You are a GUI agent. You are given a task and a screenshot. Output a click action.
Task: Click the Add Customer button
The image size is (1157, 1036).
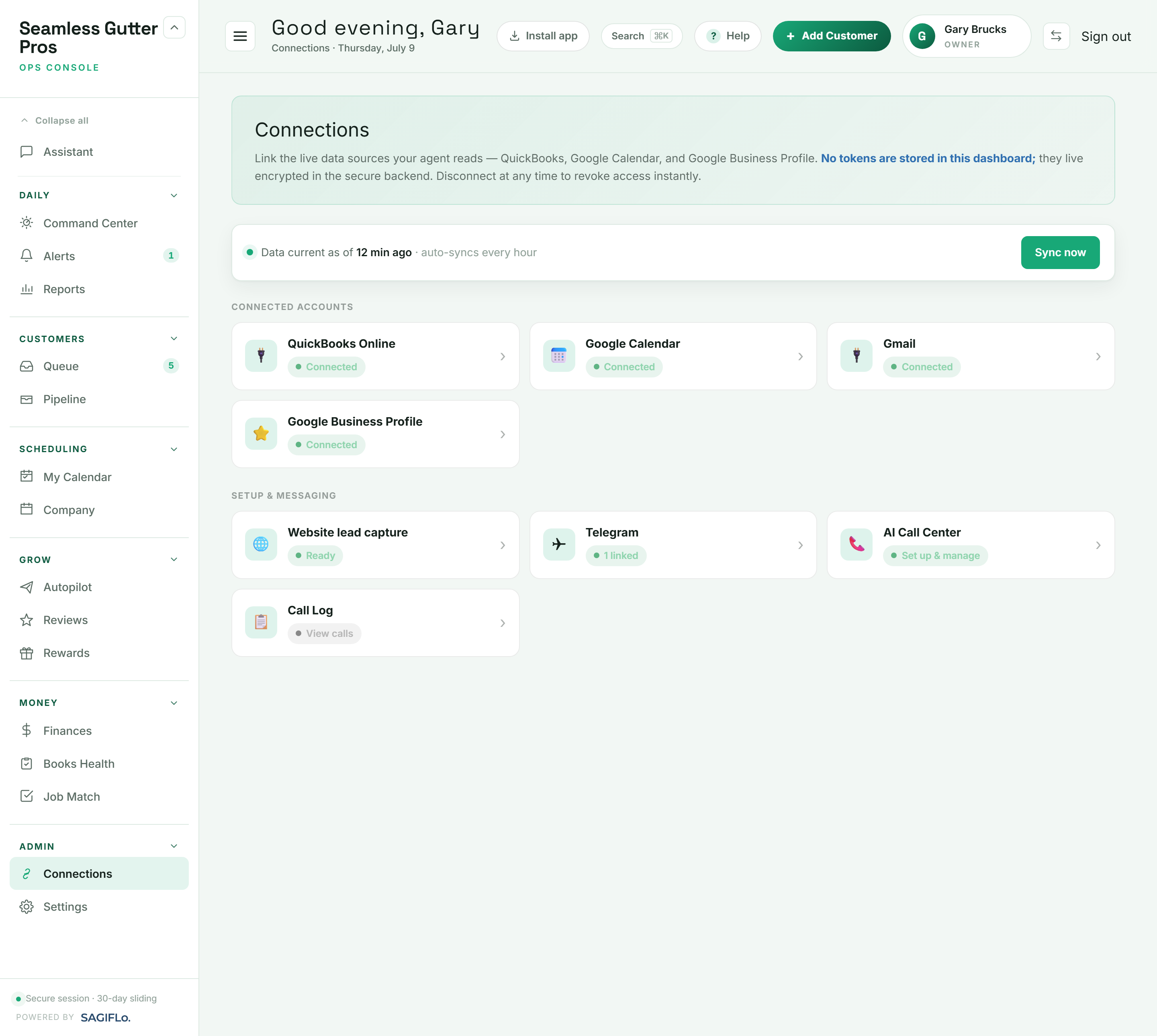point(831,36)
